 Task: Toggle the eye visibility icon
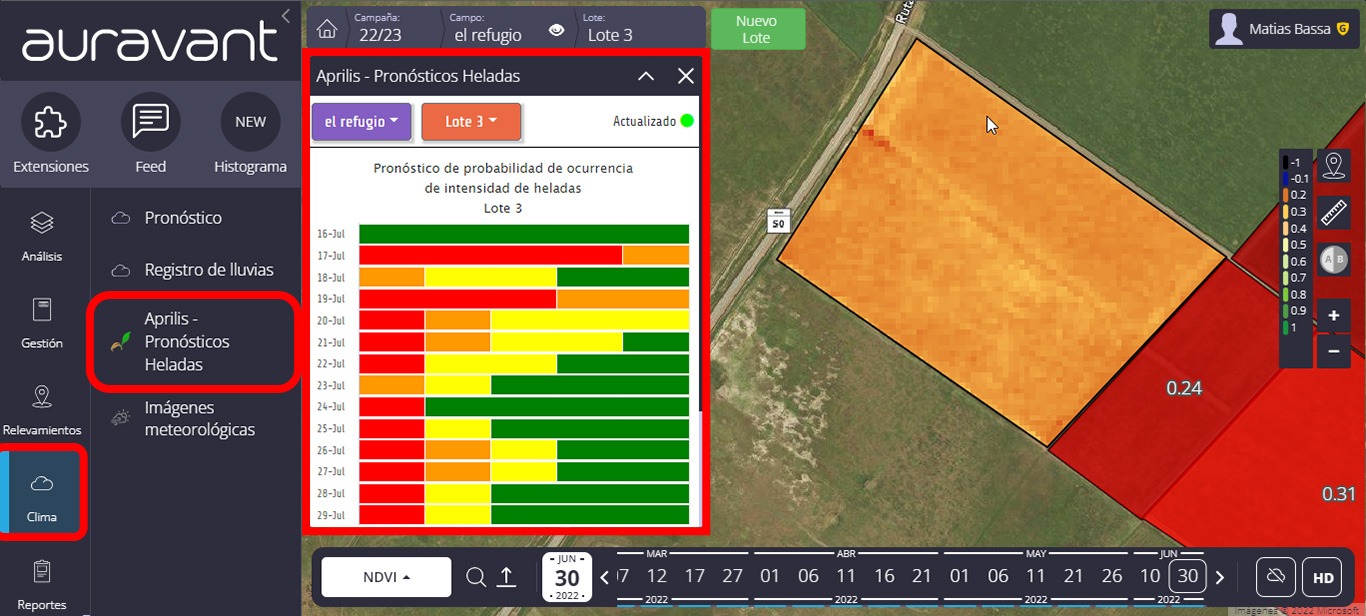(557, 31)
